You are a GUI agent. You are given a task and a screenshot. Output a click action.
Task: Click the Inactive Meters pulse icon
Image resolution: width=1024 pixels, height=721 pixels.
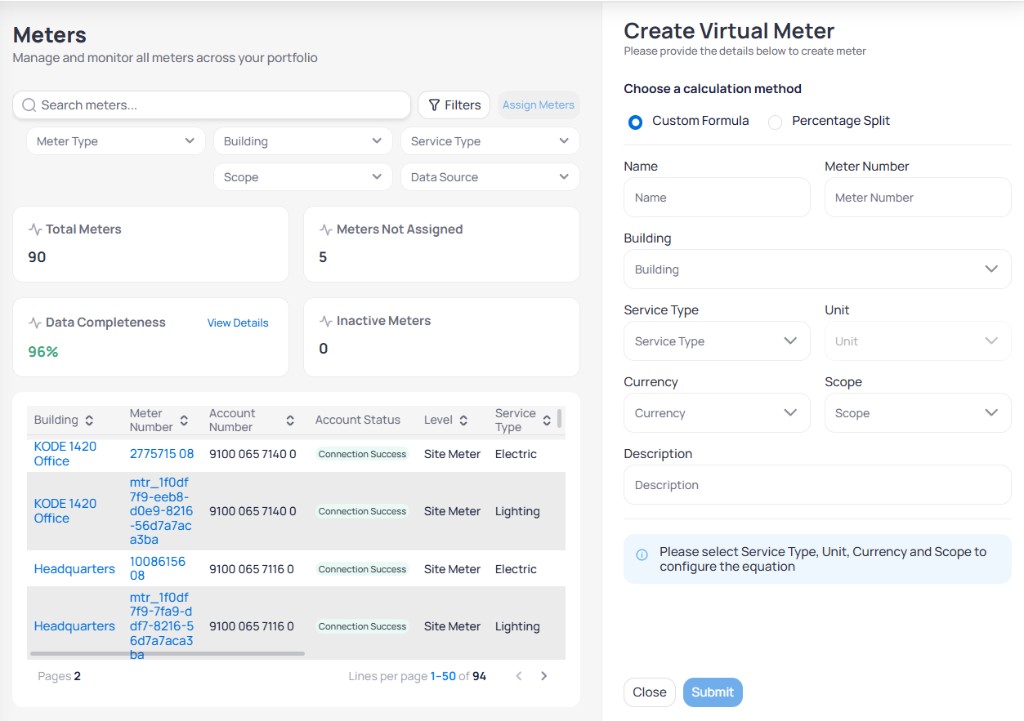(x=326, y=321)
